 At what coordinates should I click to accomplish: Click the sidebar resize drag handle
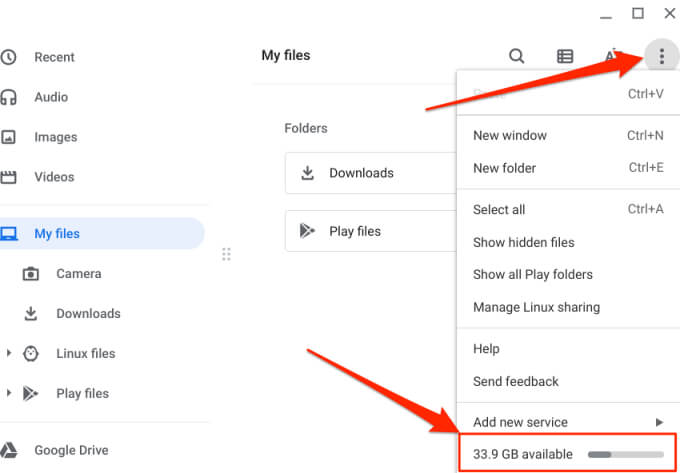(226, 254)
